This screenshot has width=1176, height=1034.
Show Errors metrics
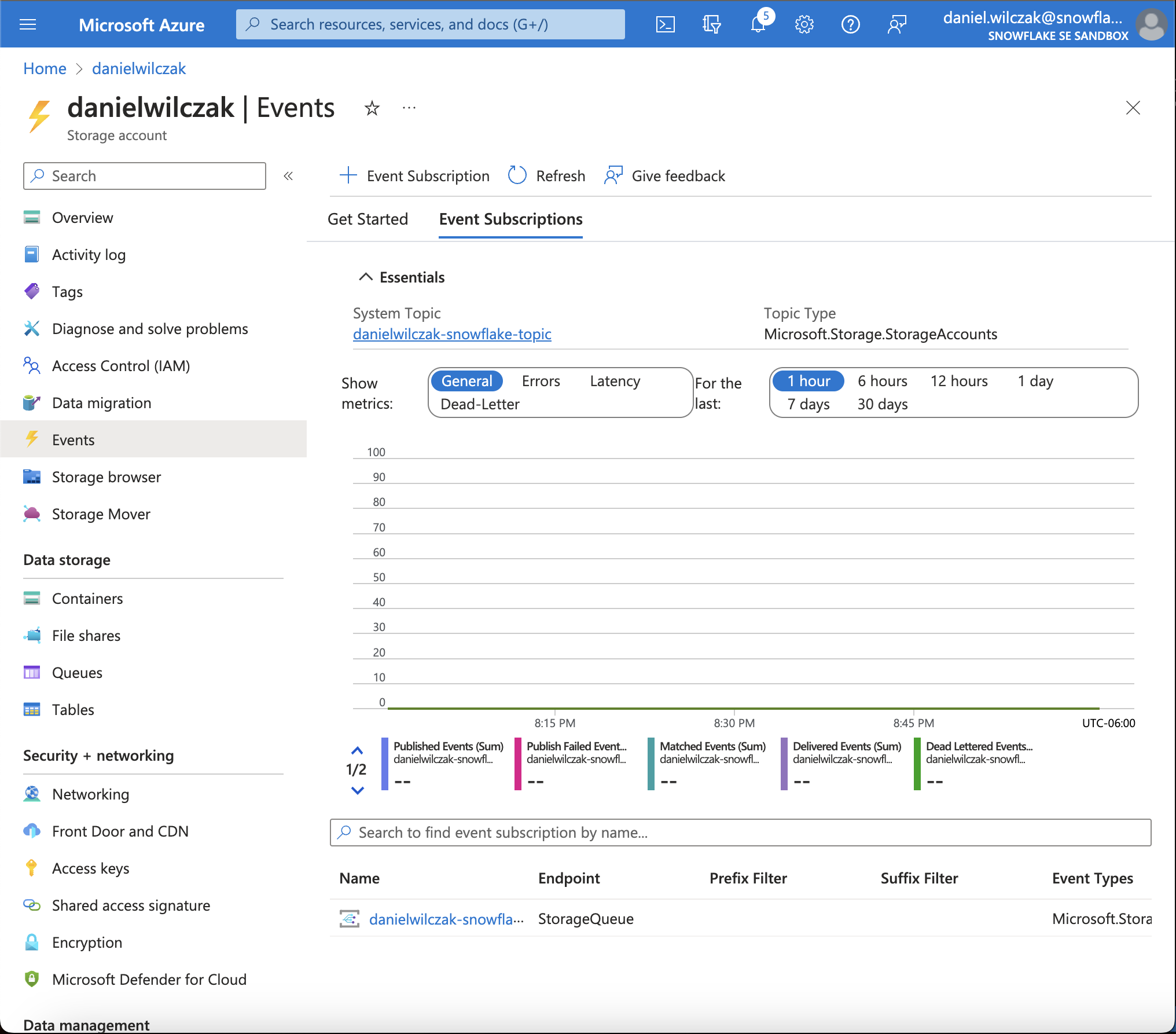pyautogui.click(x=541, y=381)
